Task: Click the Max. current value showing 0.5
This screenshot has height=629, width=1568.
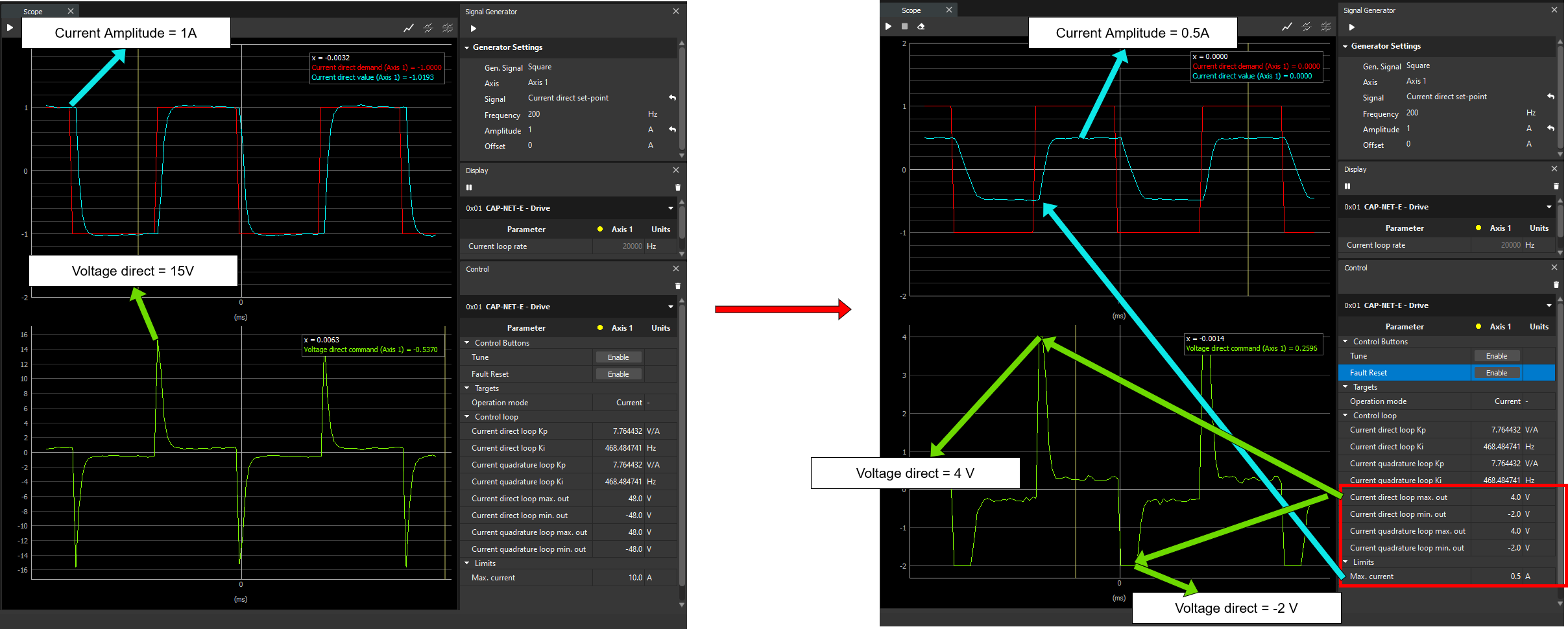Action: (x=1515, y=576)
